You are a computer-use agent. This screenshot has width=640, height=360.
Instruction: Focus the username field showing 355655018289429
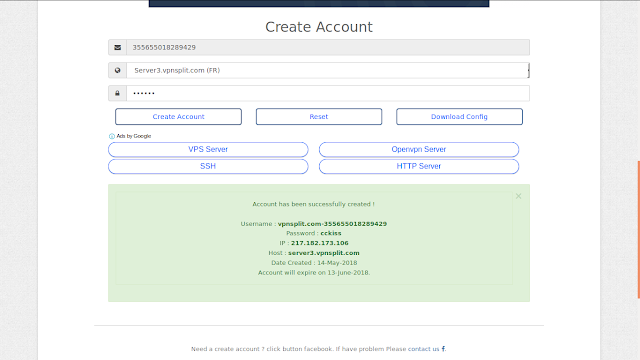coord(328,47)
